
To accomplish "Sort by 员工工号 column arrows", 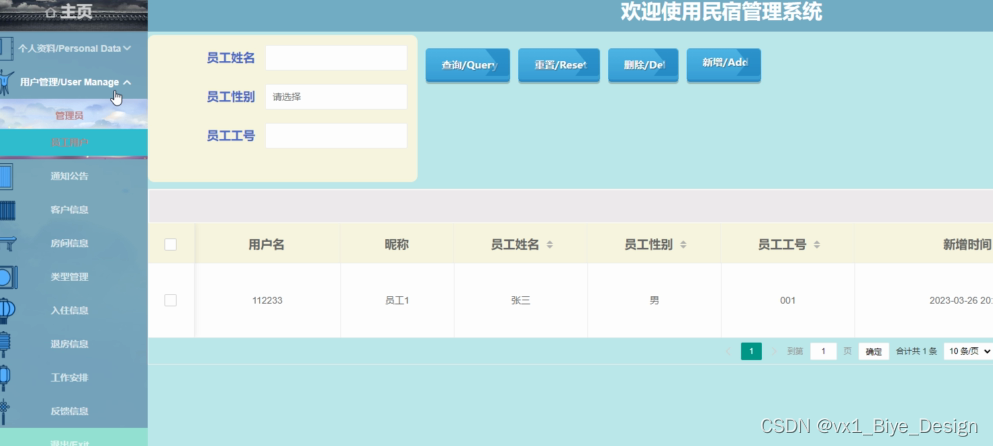I will tap(817, 245).
